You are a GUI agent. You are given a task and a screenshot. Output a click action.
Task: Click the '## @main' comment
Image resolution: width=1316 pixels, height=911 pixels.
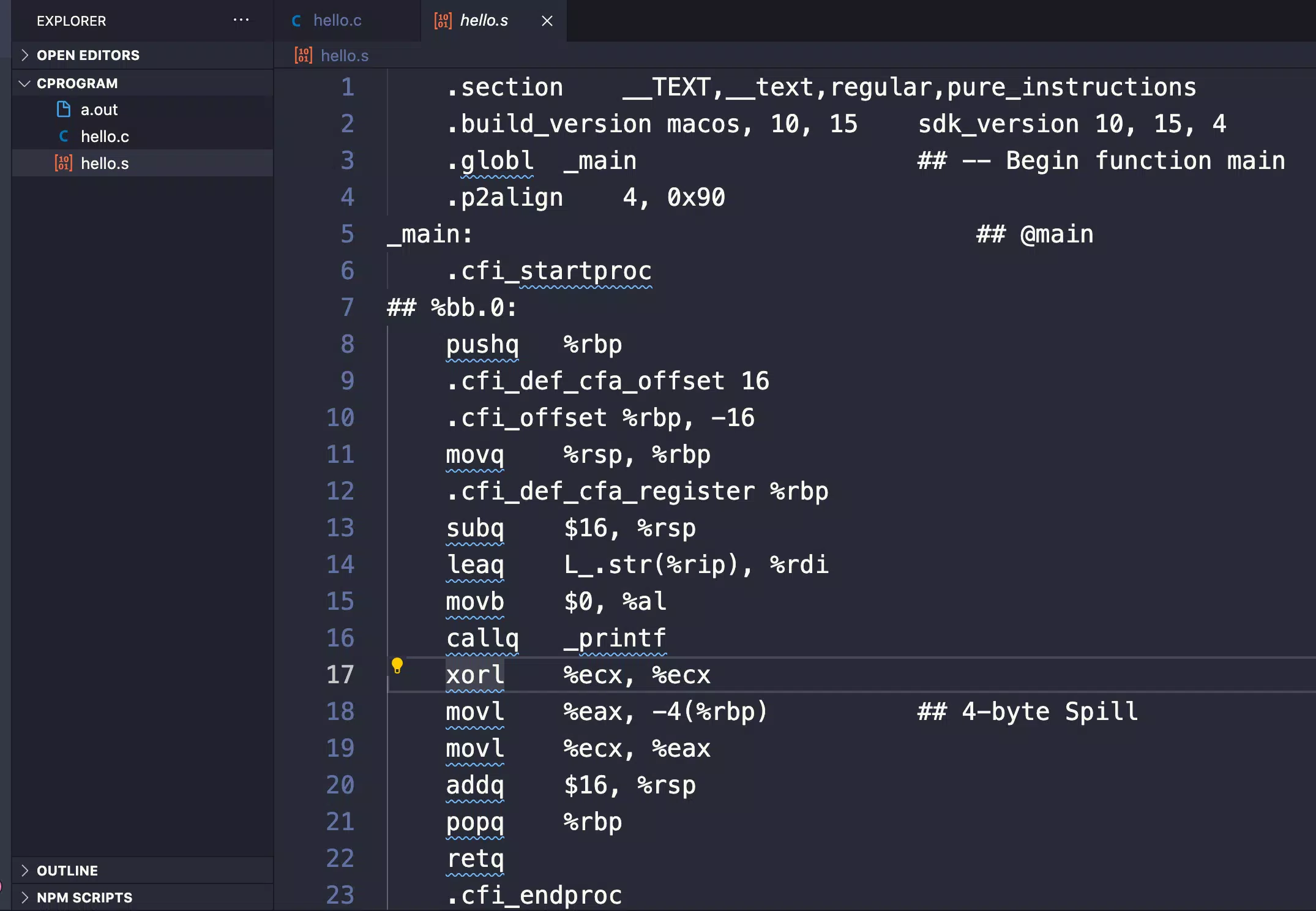[x=1034, y=234]
